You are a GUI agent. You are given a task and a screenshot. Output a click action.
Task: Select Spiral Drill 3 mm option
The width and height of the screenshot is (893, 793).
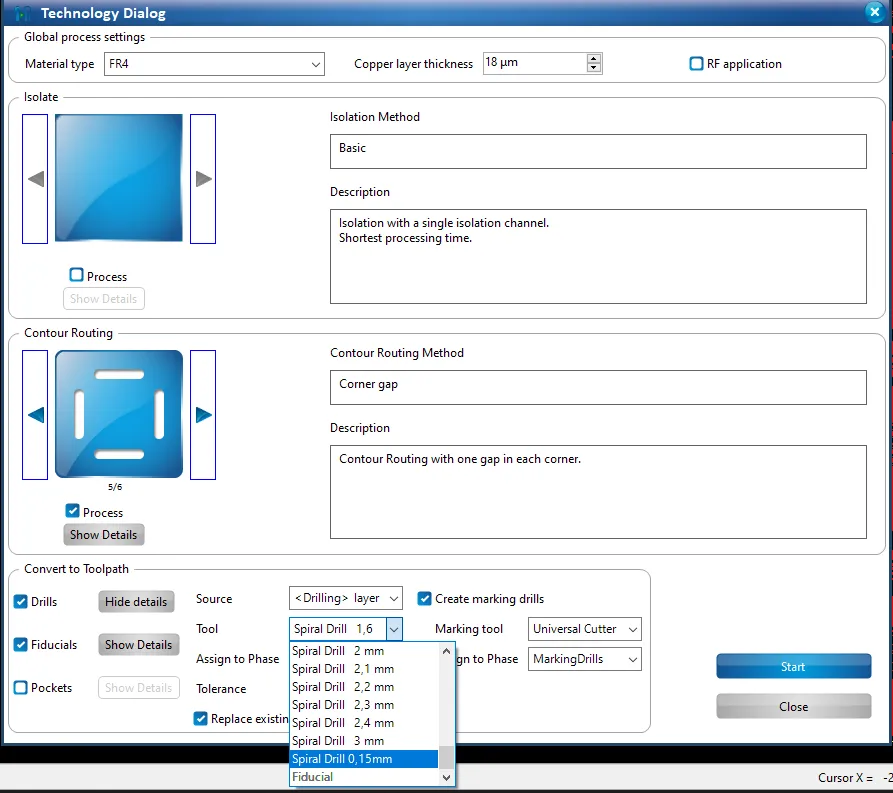[364, 741]
